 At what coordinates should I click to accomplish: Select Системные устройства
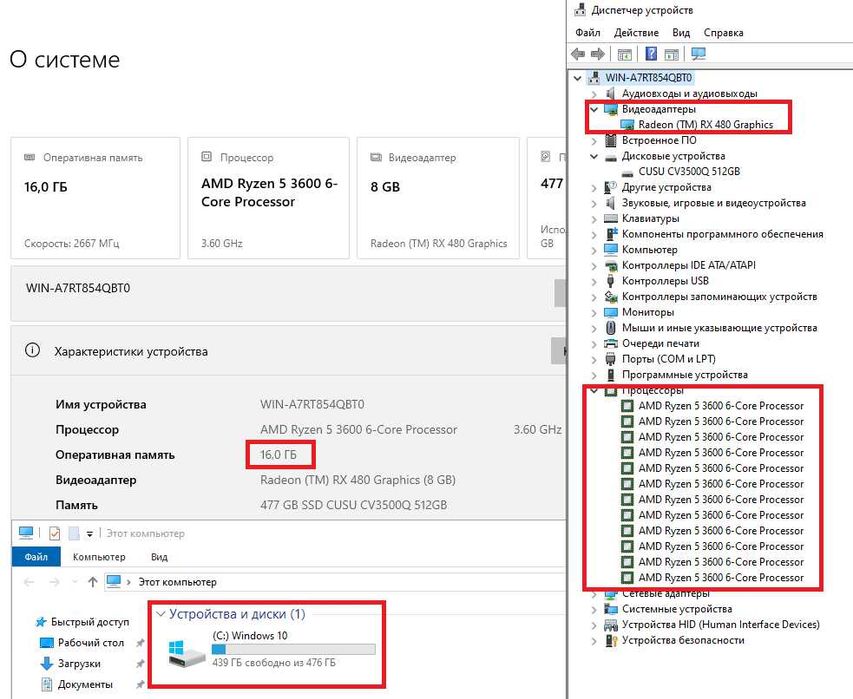[x=677, y=609]
